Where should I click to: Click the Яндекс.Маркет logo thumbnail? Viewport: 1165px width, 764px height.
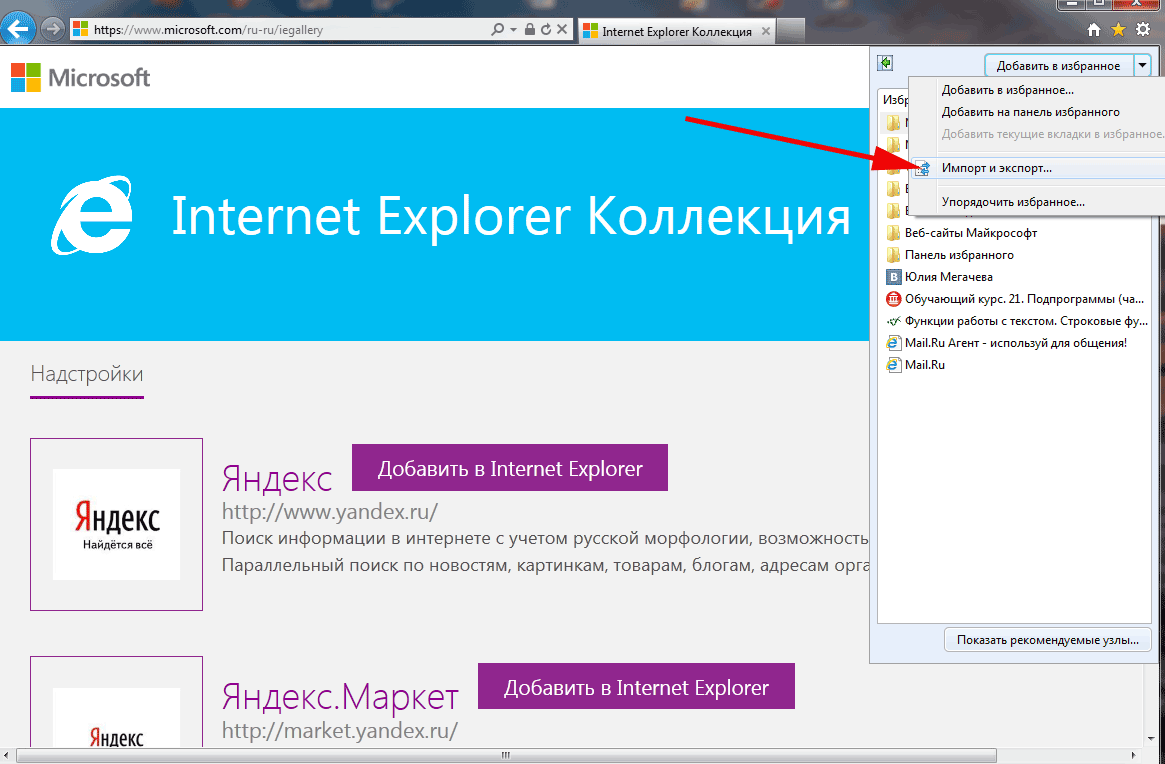(x=117, y=702)
